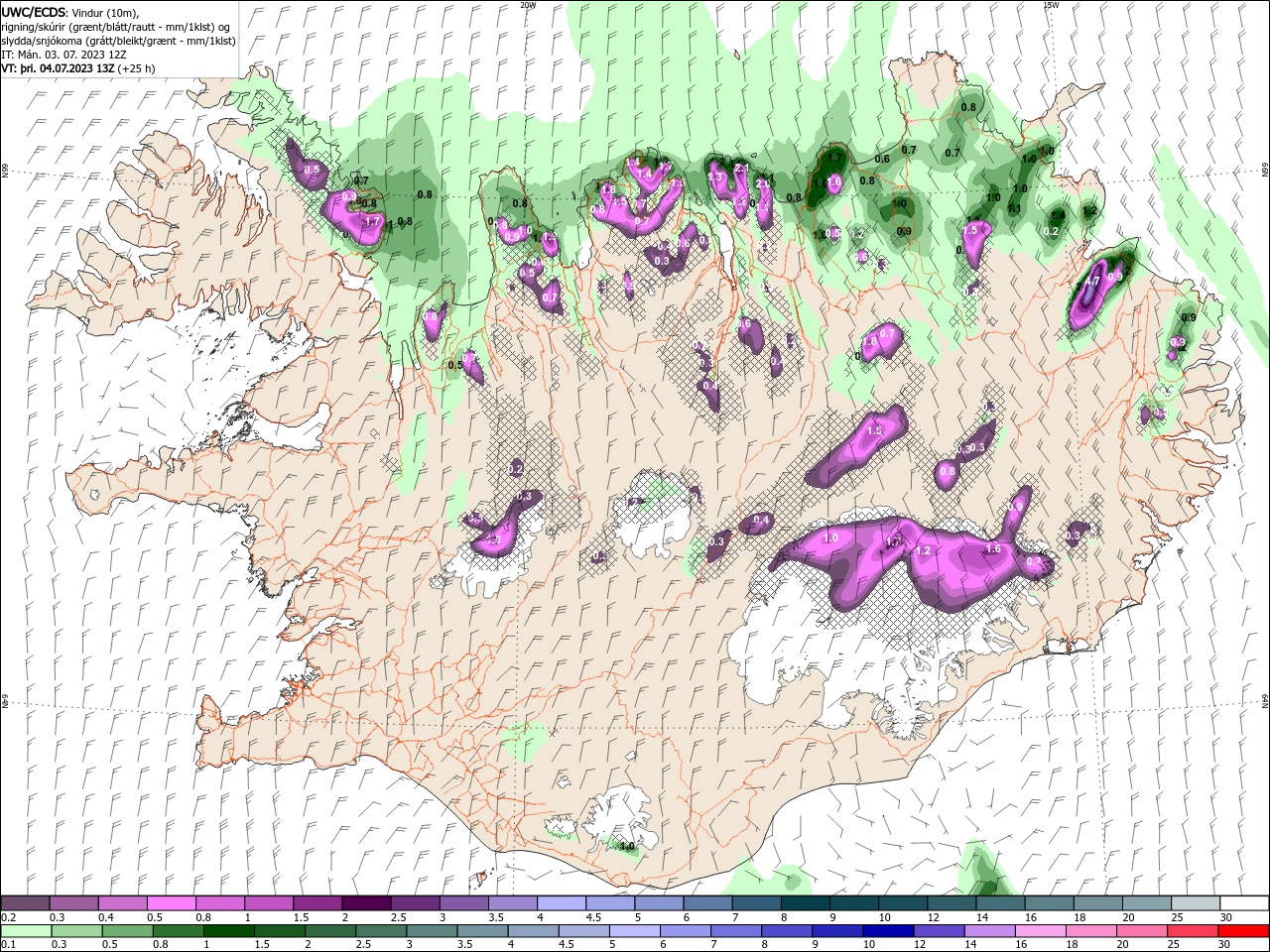Click the 'IT: Mán. 03. 07. 2023 12Z' line
The image size is (1270, 952).
pyautogui.click(x=63, y=55)
